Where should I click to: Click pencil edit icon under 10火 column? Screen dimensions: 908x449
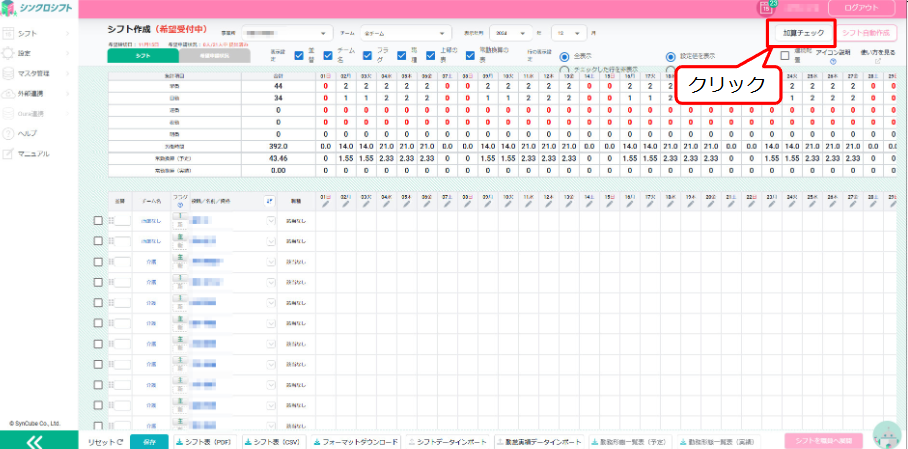pyautogui.click(x=508, y=204)
